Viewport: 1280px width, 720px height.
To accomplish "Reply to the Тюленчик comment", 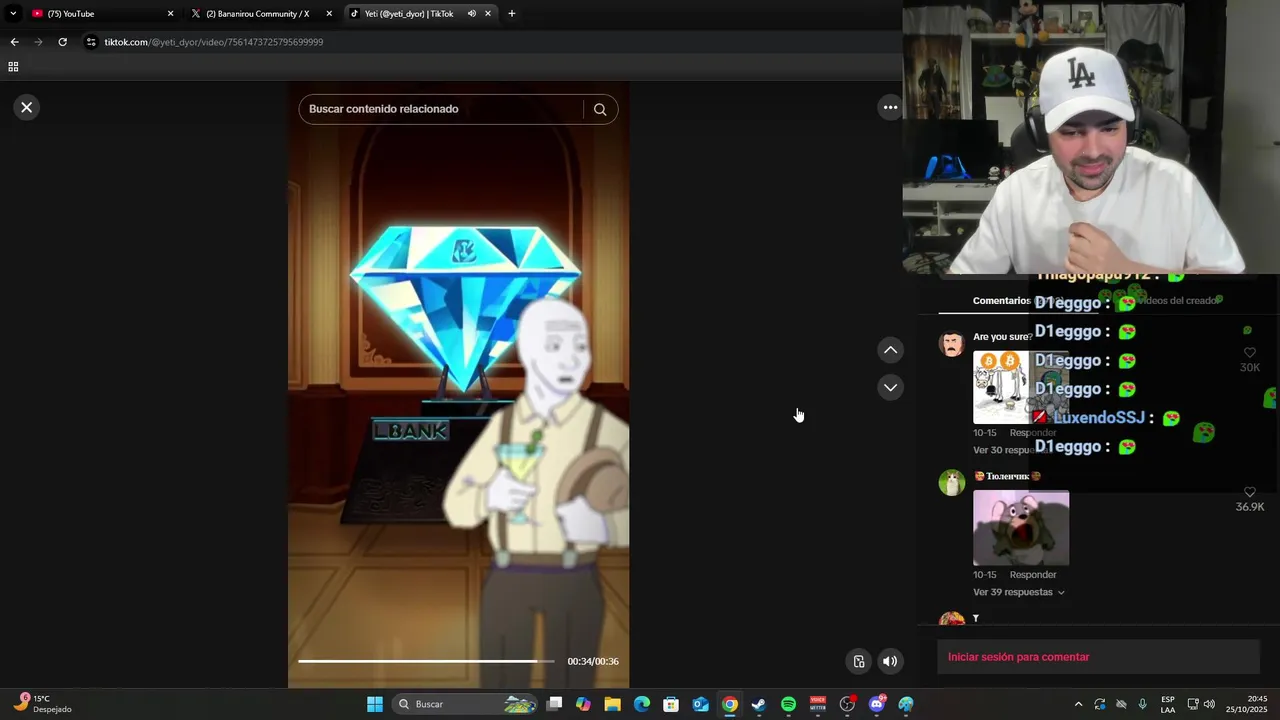I will click(1033, 575).
